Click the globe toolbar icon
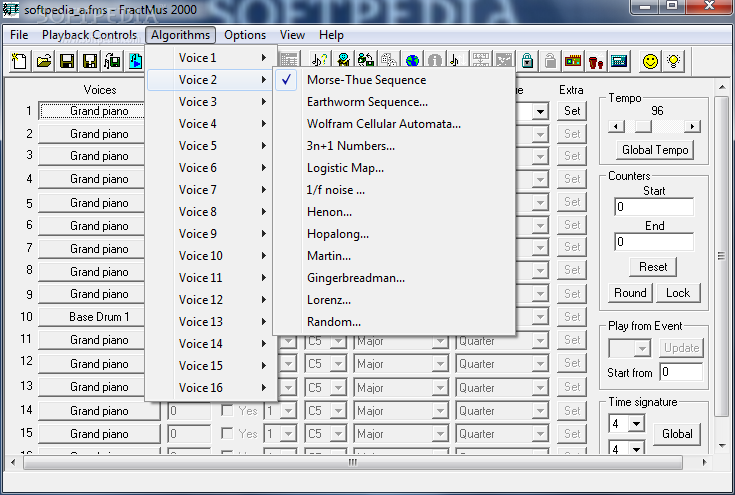The height and width of the screenshot is (495, 735). click(412, 61)
